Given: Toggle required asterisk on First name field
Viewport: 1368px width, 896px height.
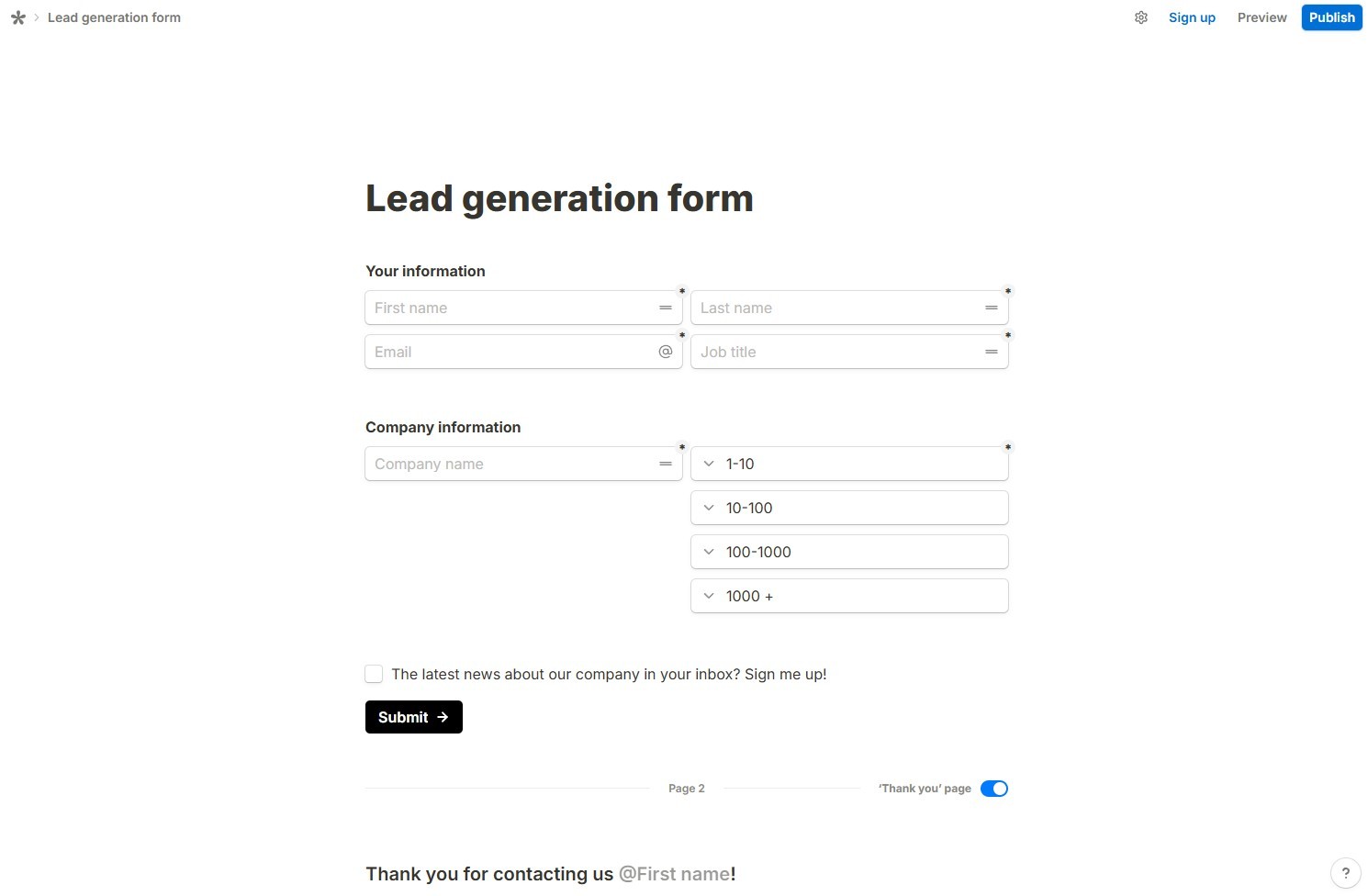Looking at the screenshot, I should [x=682, y=292].
